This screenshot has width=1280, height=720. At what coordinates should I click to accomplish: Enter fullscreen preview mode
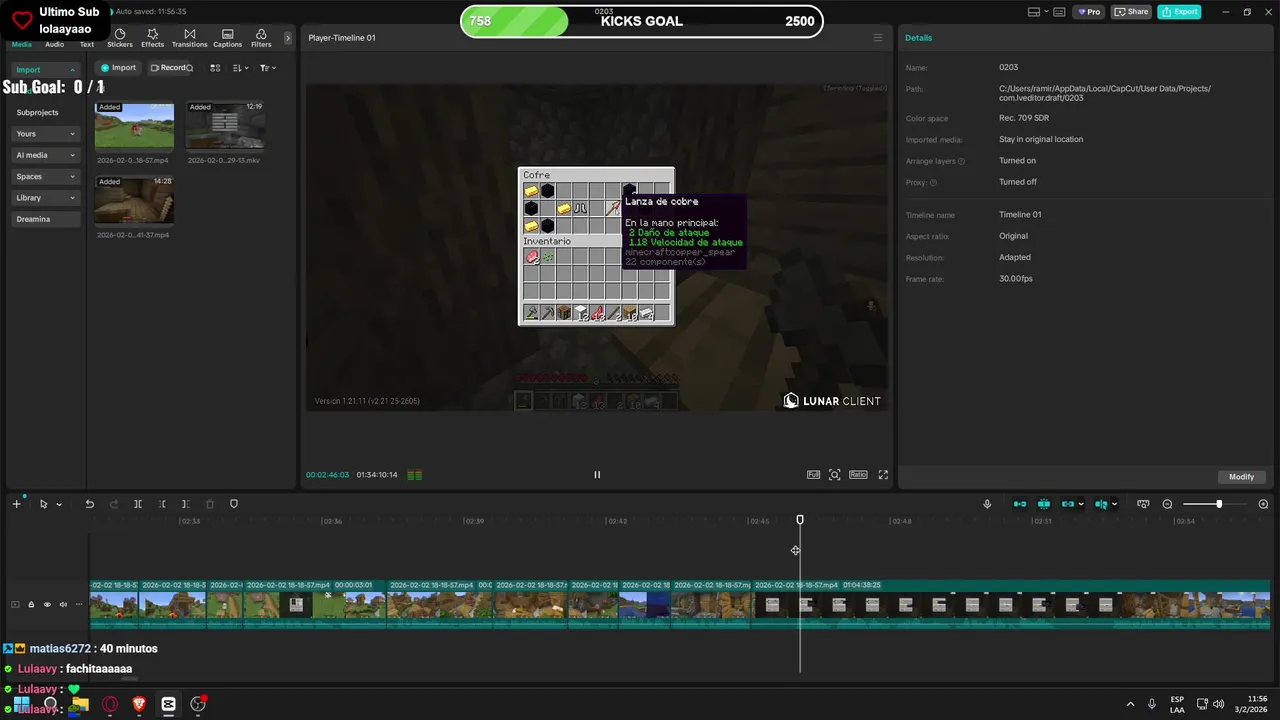[883, 475]
